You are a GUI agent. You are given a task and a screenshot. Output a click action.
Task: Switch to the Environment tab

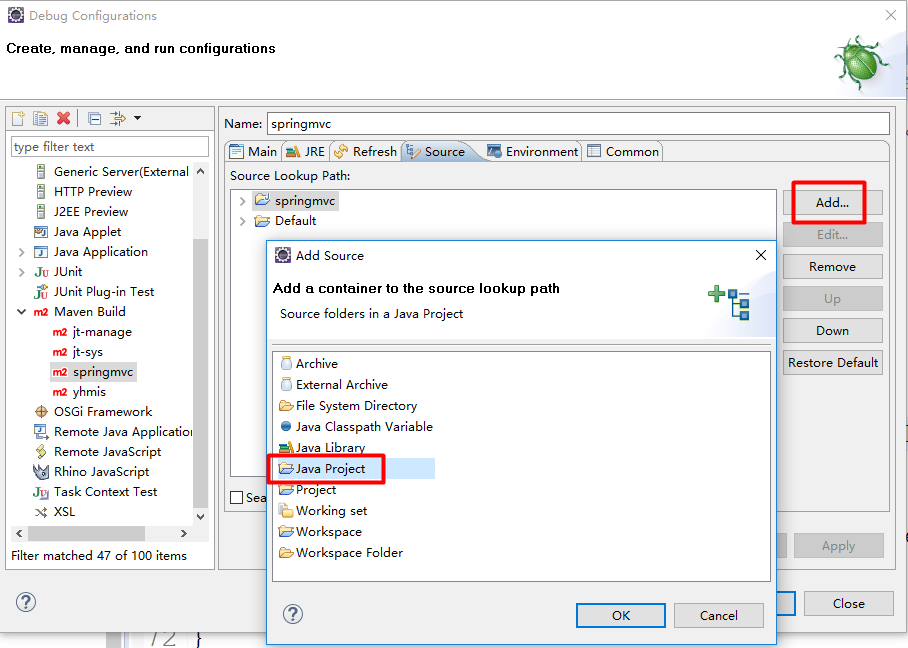pos(532,152)
